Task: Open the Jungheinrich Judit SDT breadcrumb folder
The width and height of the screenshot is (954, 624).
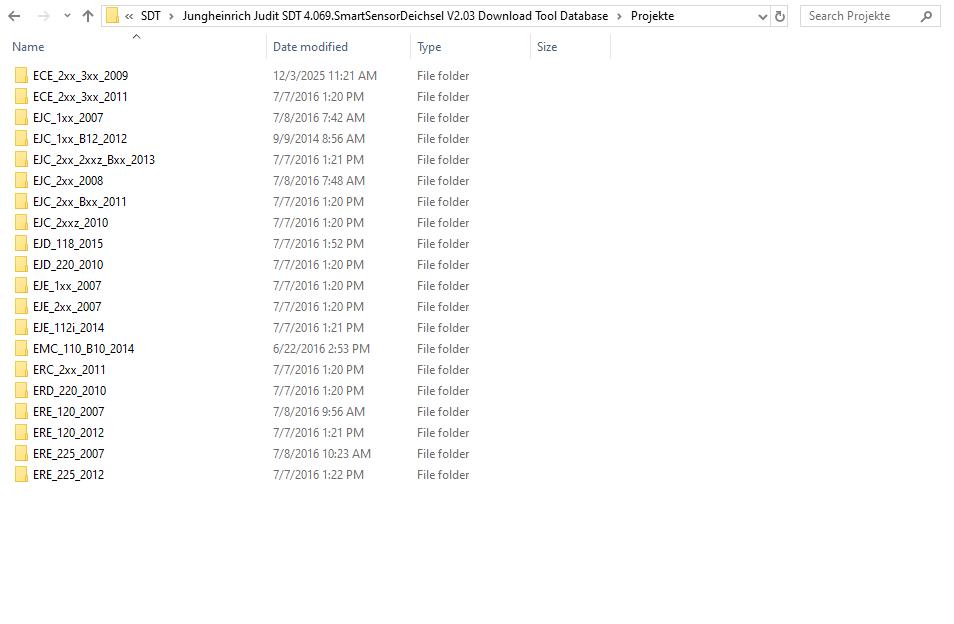Action: click(x=395, y=16)
